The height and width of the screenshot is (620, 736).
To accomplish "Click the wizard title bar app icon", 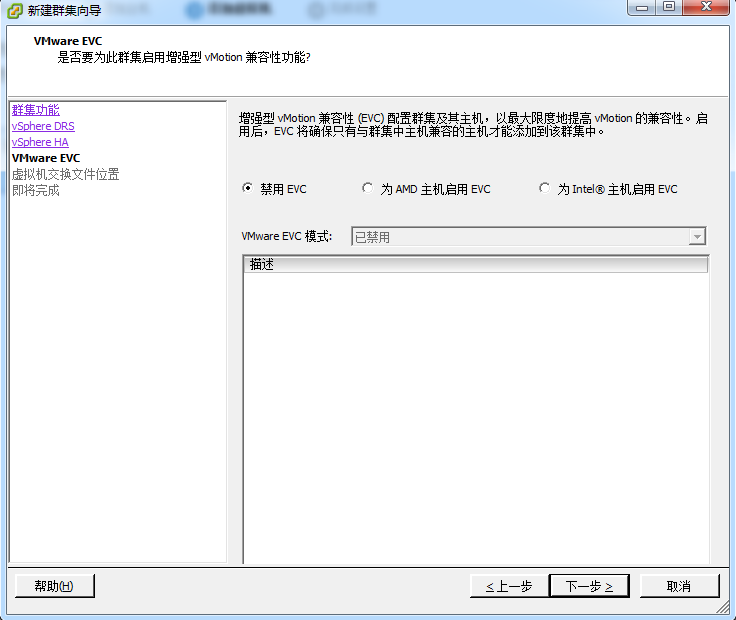I will coord(15,10).
